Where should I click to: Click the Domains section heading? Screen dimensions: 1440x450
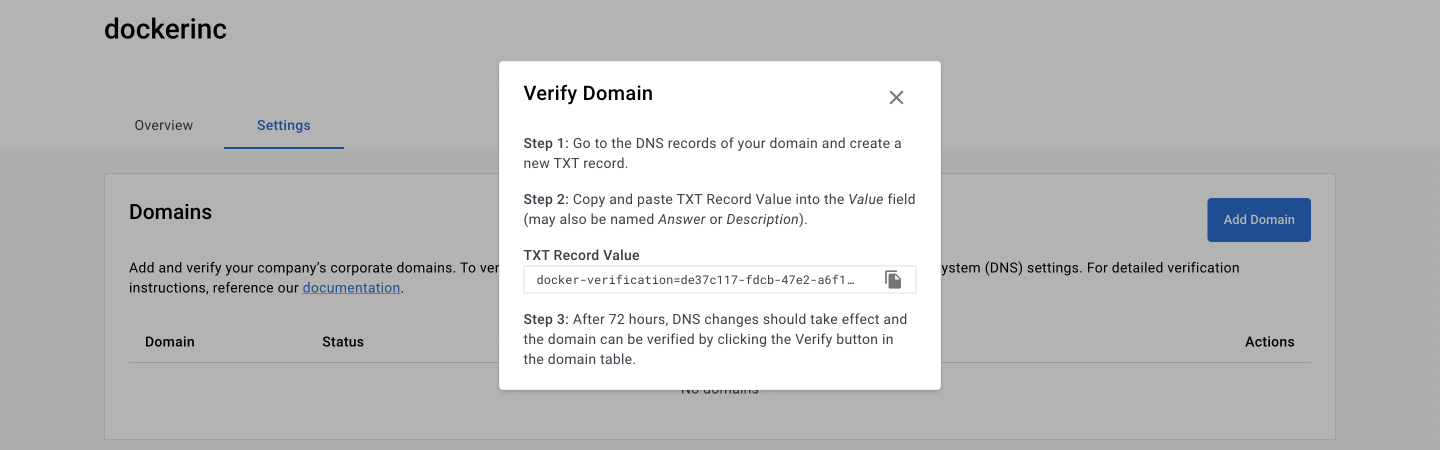point(170,212)
